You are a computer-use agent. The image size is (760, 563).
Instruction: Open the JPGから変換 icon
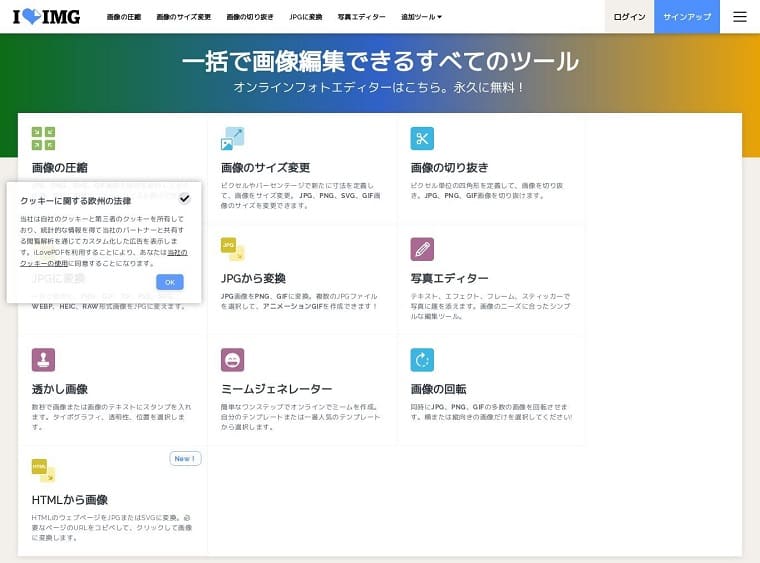click(233, 249)
